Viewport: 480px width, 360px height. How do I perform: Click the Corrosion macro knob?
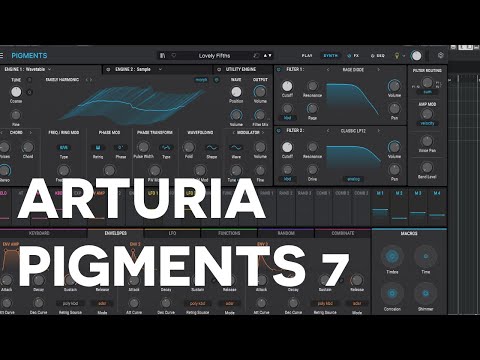(x=392, y=293)
